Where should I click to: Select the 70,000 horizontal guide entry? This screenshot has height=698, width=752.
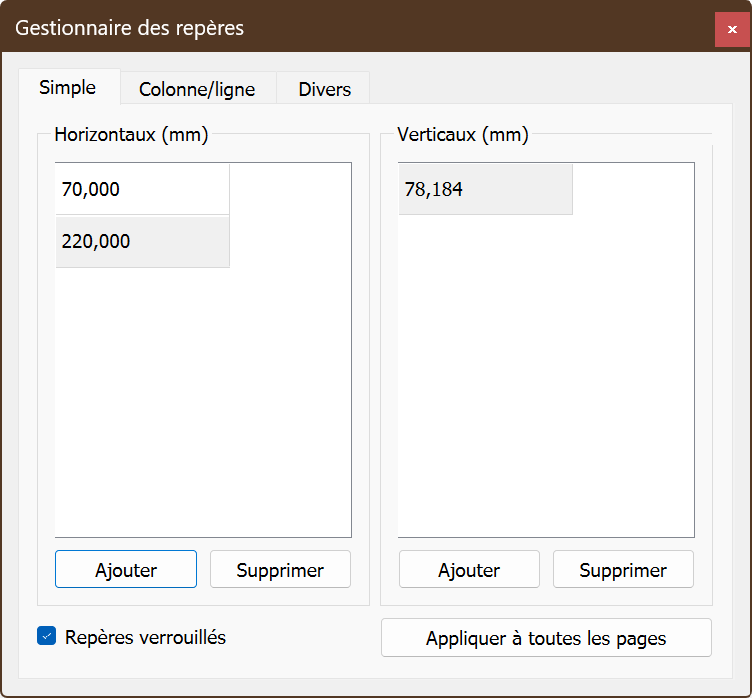tap(142, 189)
